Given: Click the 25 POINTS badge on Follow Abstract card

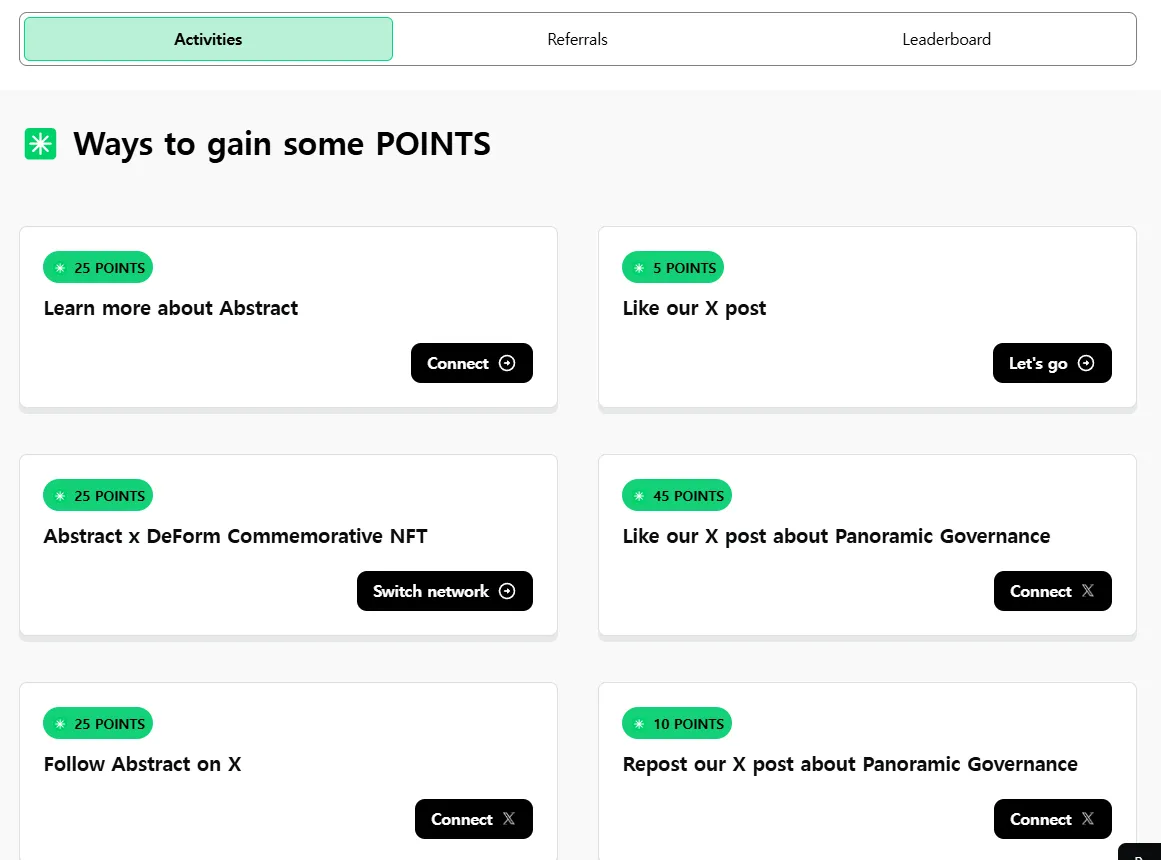Looking at the screenshot, I should (x=98, y=724).
